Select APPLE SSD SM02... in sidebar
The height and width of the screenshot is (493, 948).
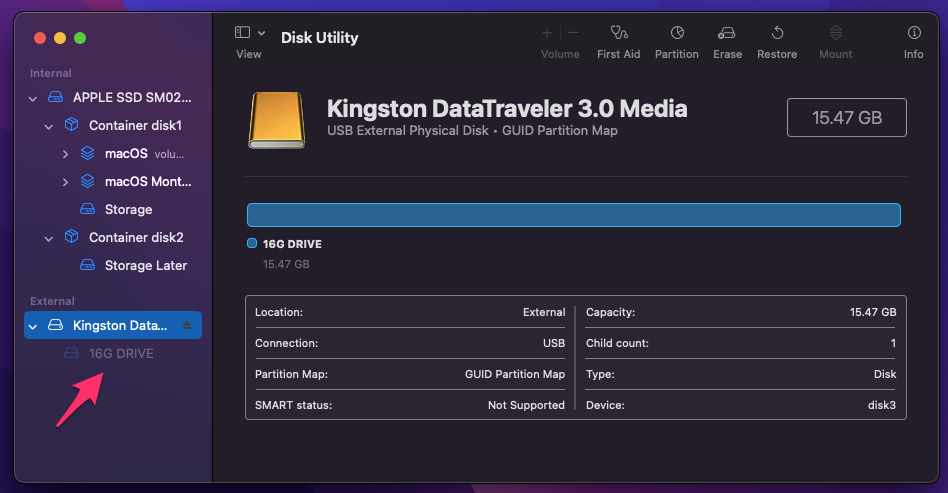pyautogui.click(x=132, y=97)
